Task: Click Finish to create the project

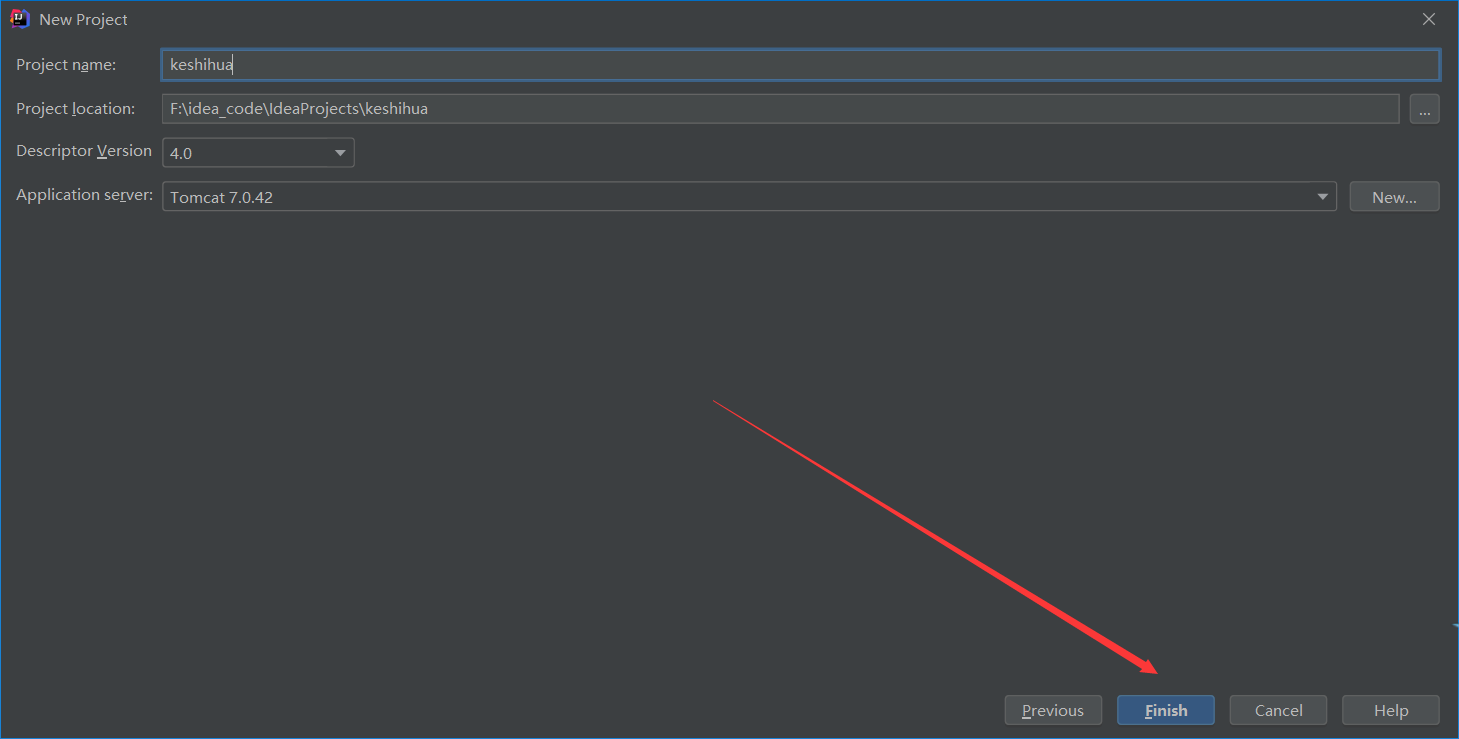Action: [x=1165, y=710]
